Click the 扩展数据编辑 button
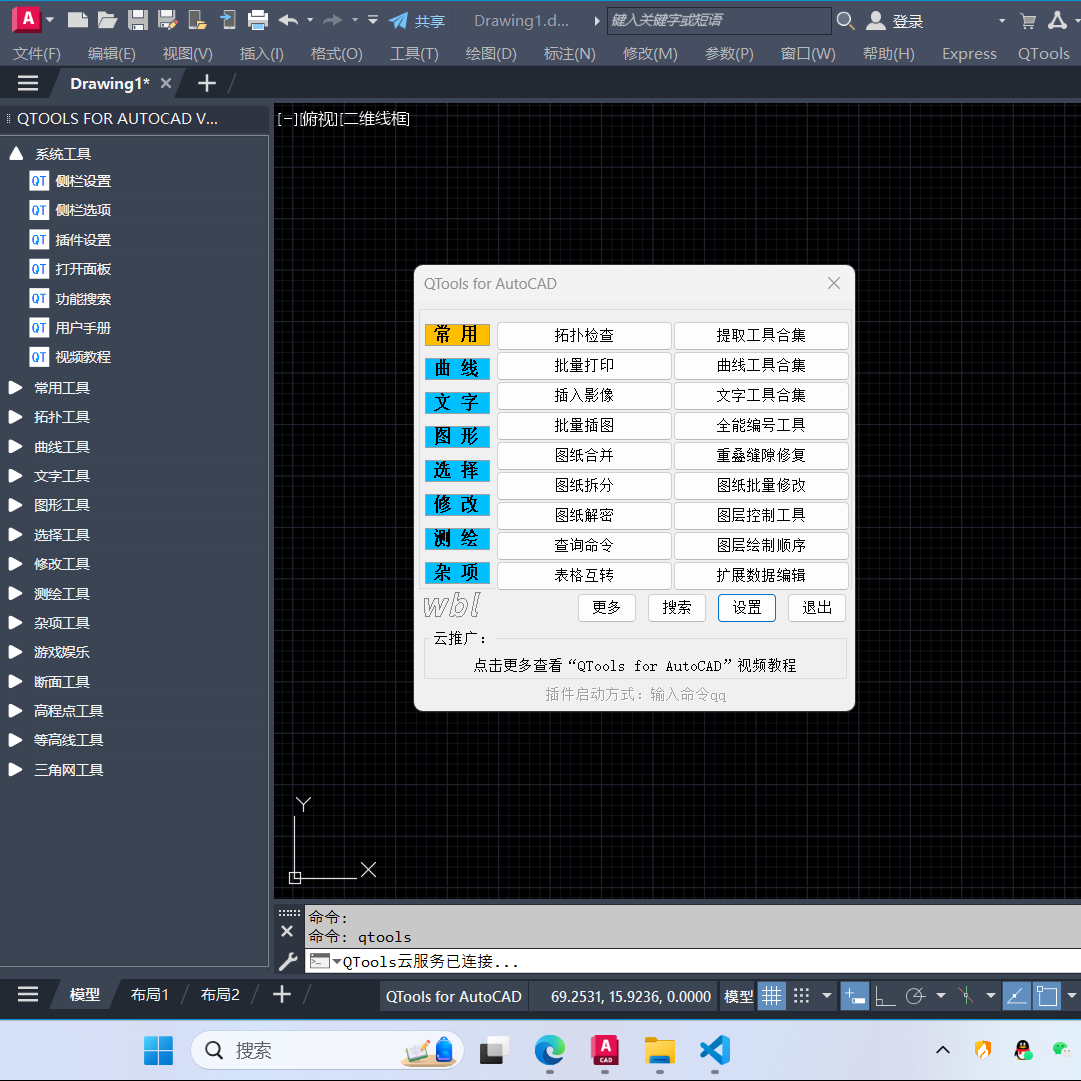Screen dimensions: 1081x1081 coord(761,576)
